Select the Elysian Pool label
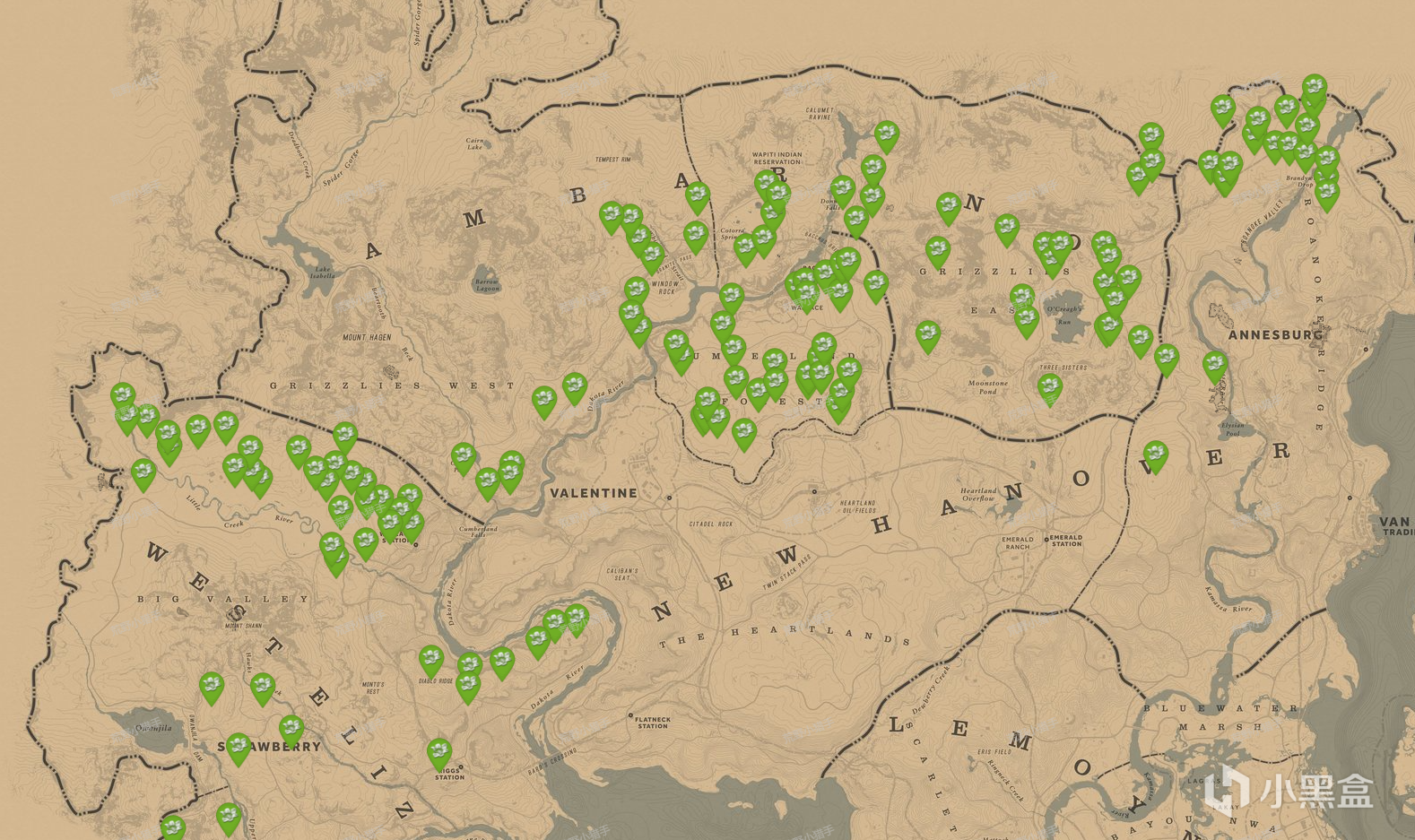 (1232, 429)
